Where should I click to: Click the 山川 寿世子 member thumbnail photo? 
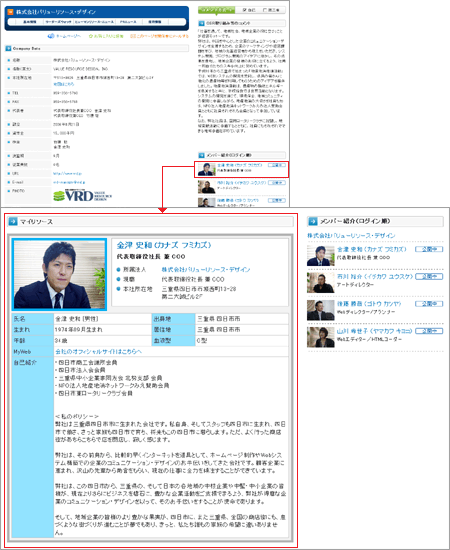321,337
